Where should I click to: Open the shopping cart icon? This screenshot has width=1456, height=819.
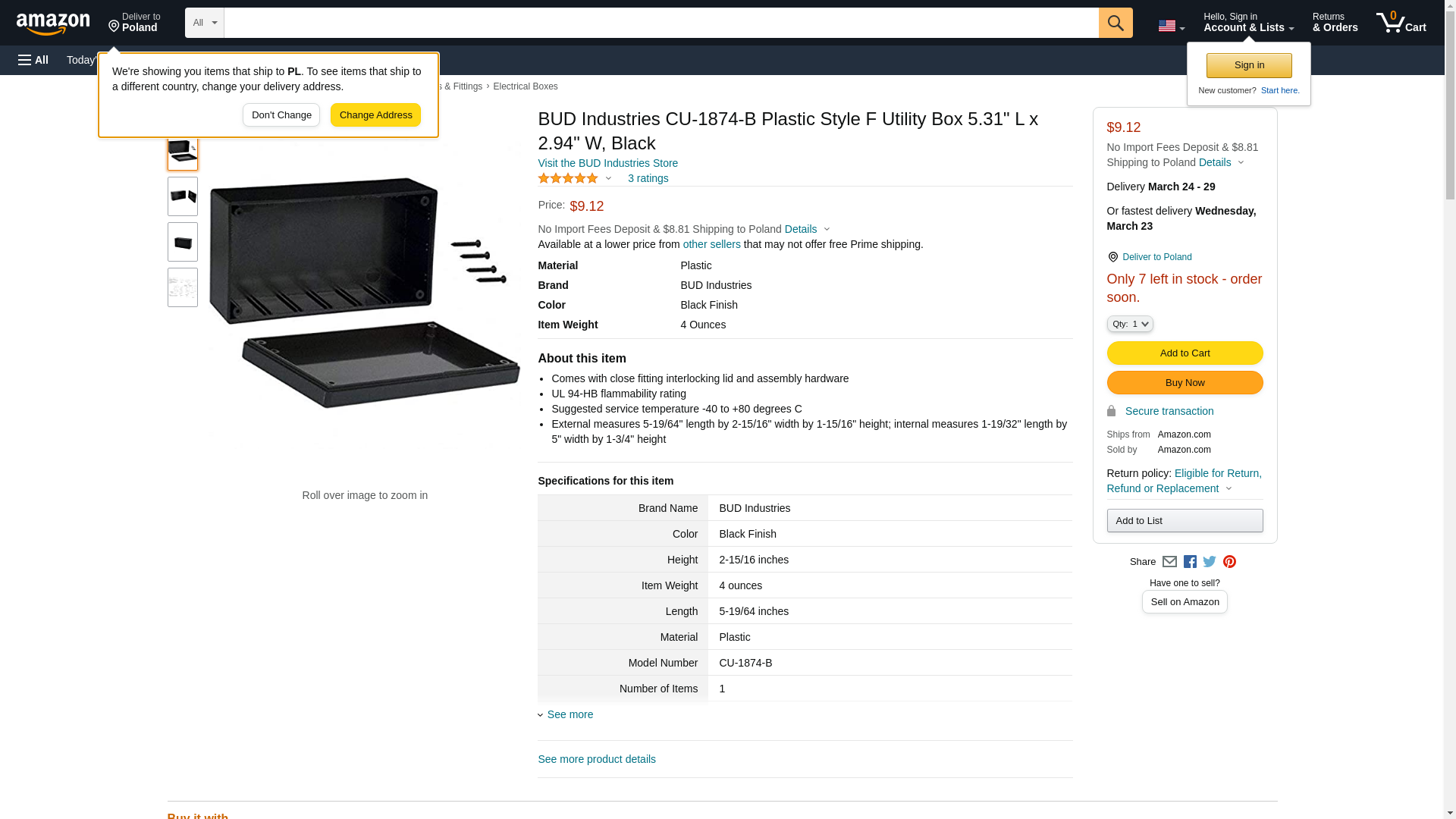(x=1401, y=23)
